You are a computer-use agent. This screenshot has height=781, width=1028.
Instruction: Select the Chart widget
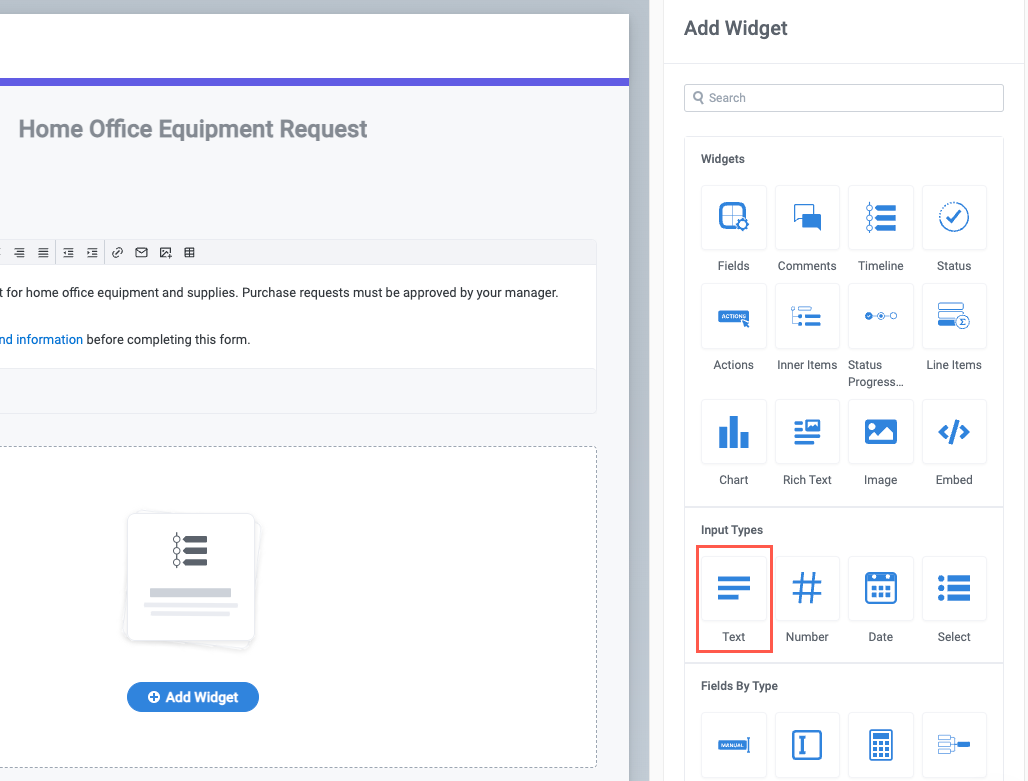(733, 432)
